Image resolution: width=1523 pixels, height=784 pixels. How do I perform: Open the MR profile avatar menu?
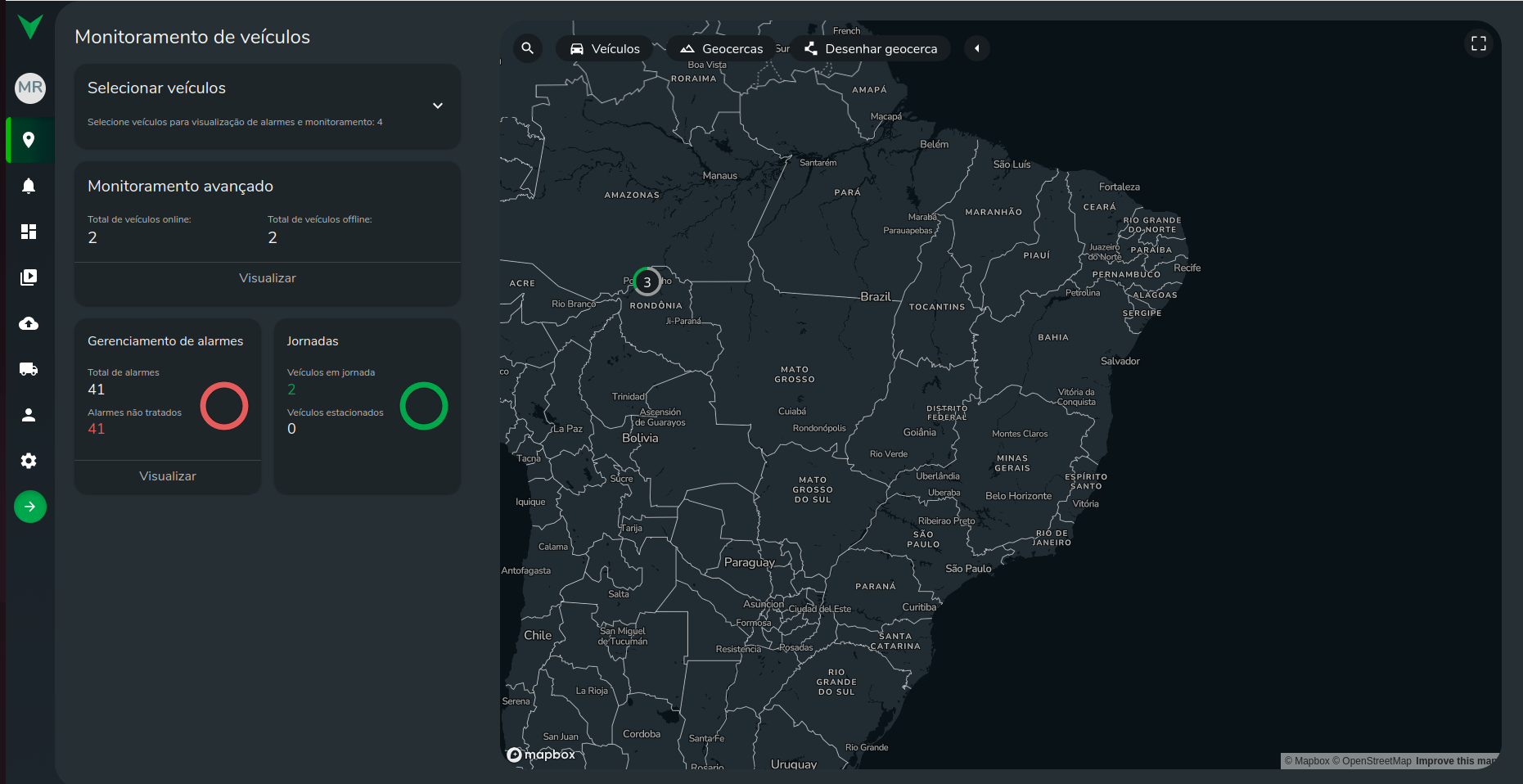[29, 88]
